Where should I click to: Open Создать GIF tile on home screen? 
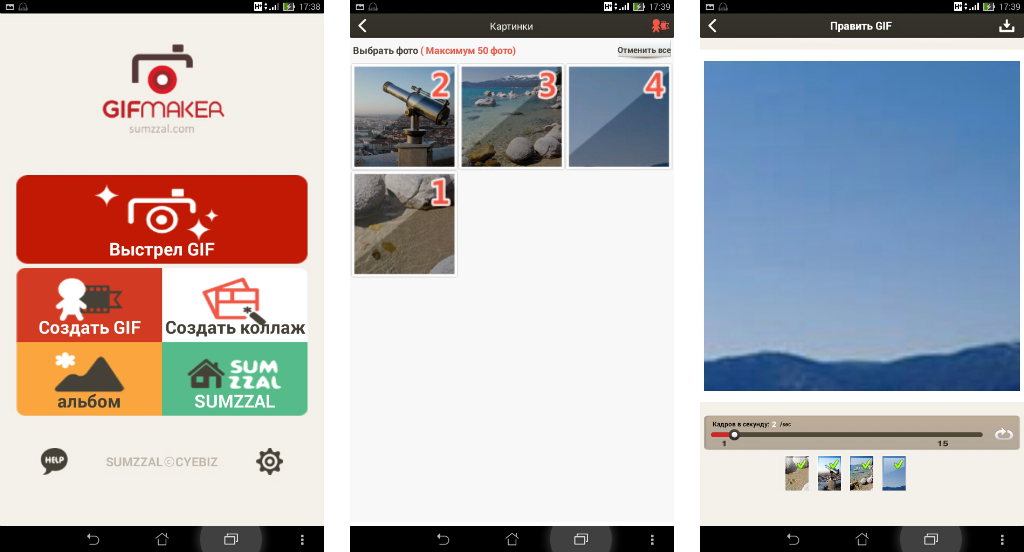(x=89, y=305)
